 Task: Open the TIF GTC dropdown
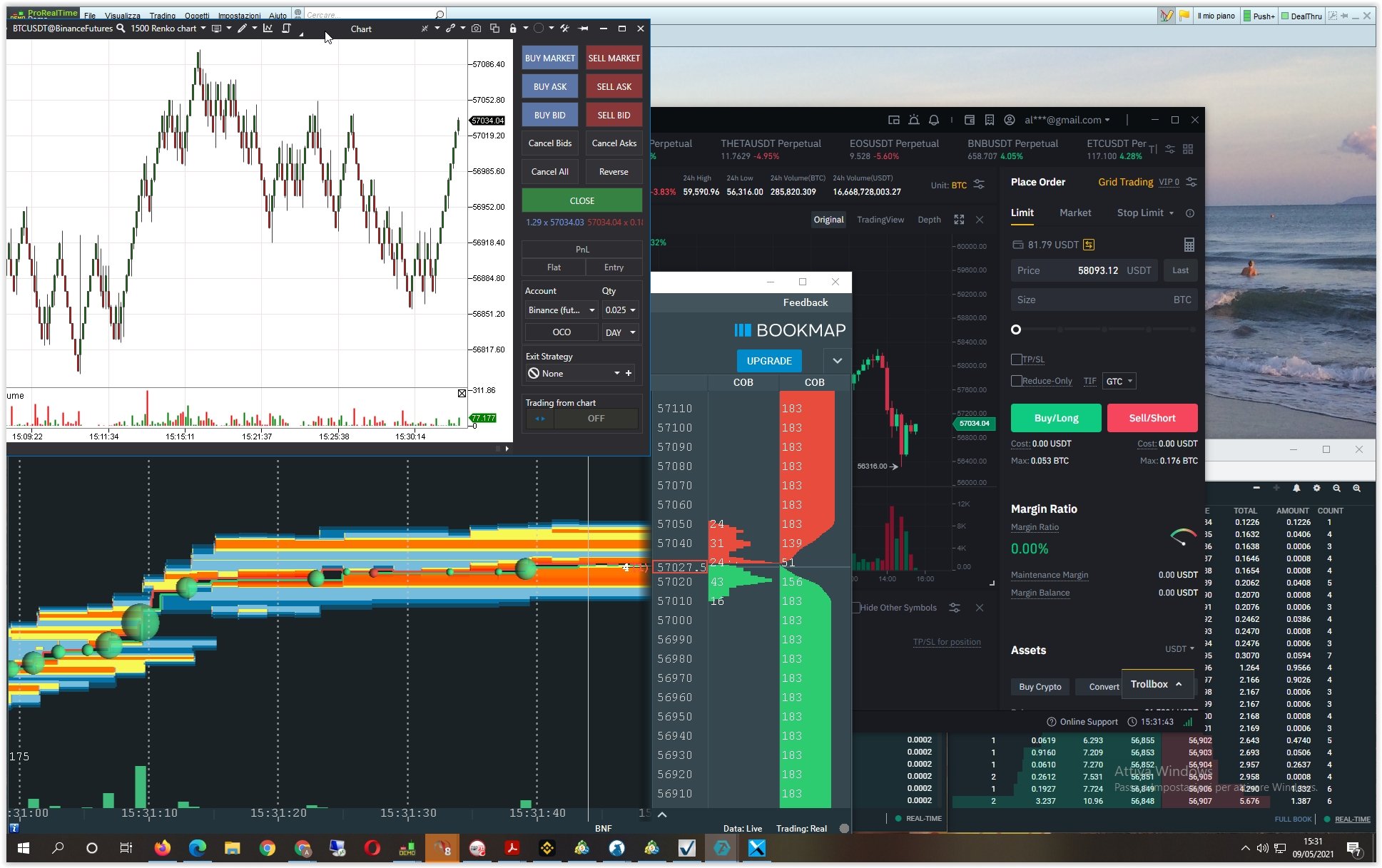pos(1119,382)
